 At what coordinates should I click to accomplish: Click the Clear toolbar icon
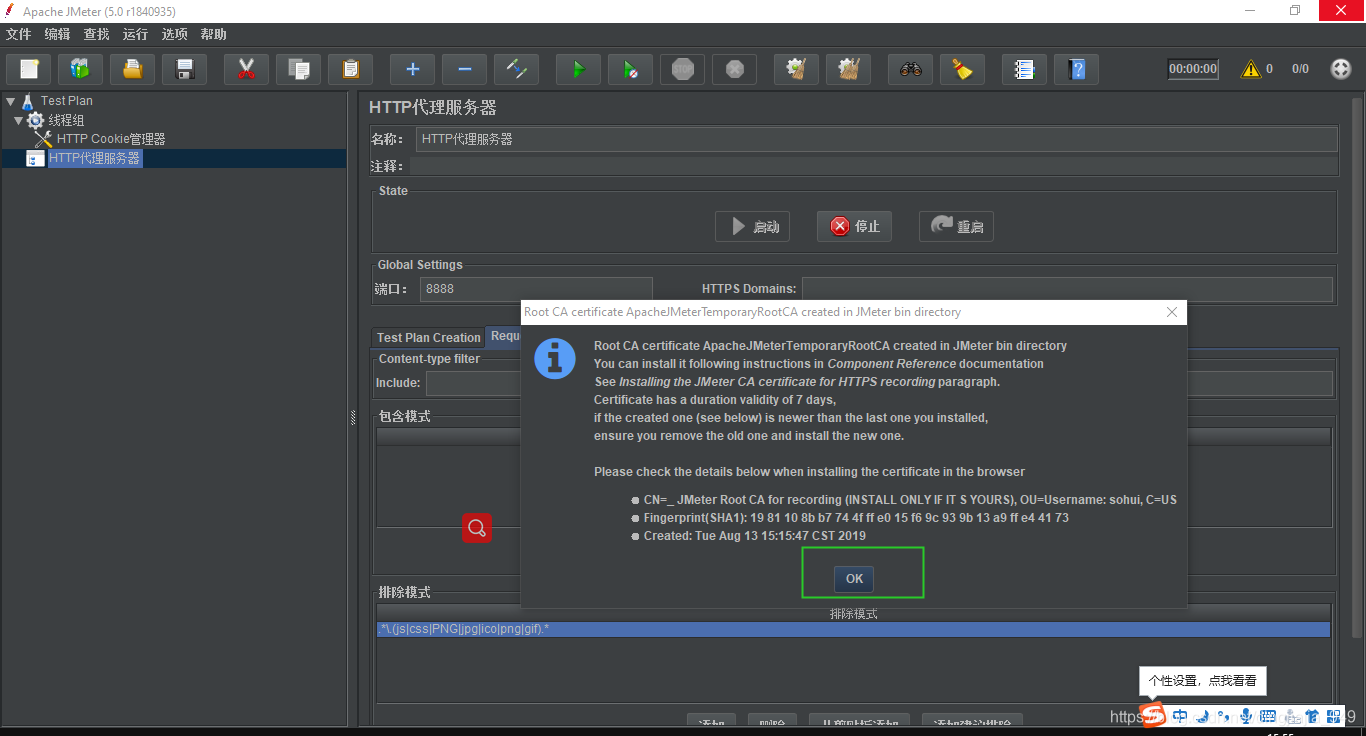[796, 69]
